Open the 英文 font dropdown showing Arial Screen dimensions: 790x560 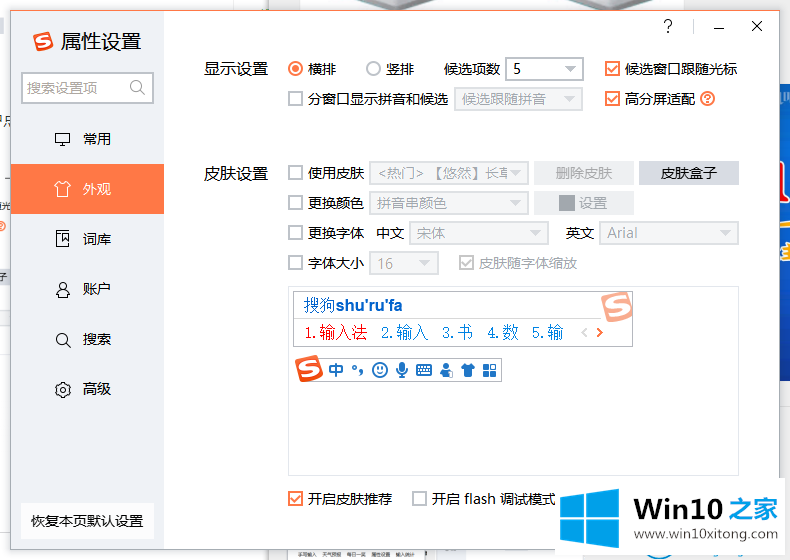(x=669, y=233)
